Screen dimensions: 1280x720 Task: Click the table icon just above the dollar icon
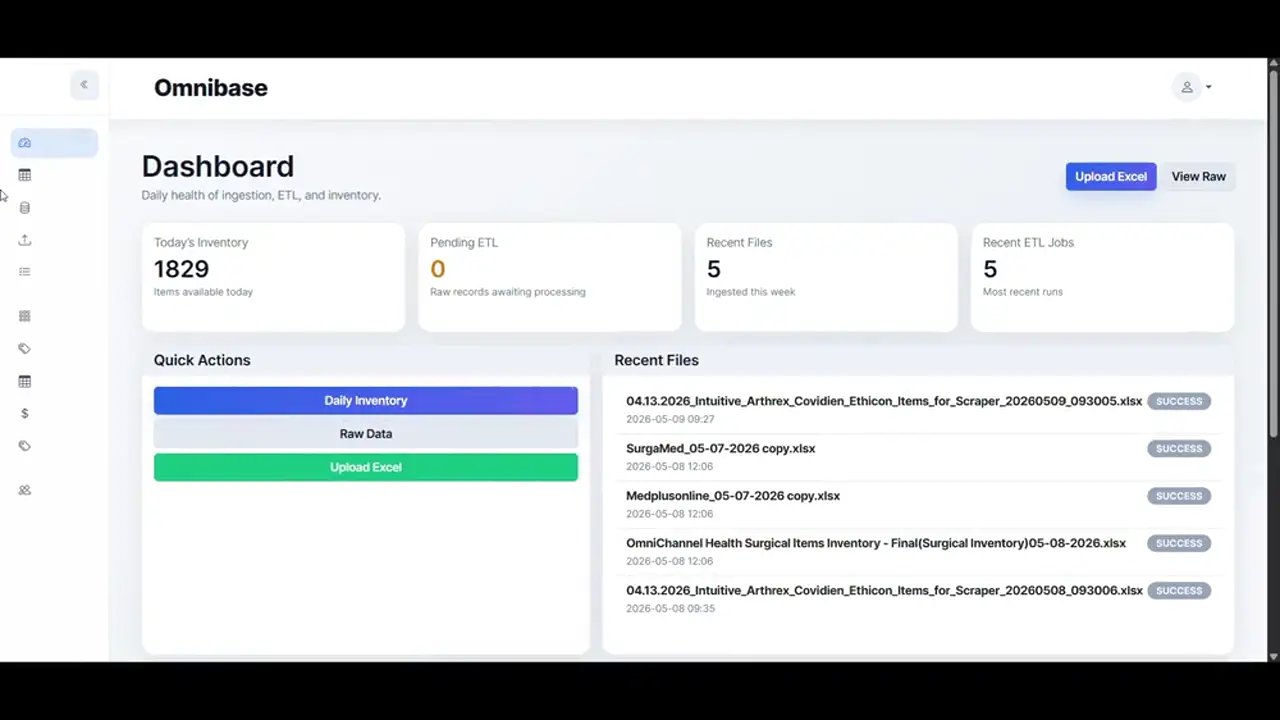point(25,381)
